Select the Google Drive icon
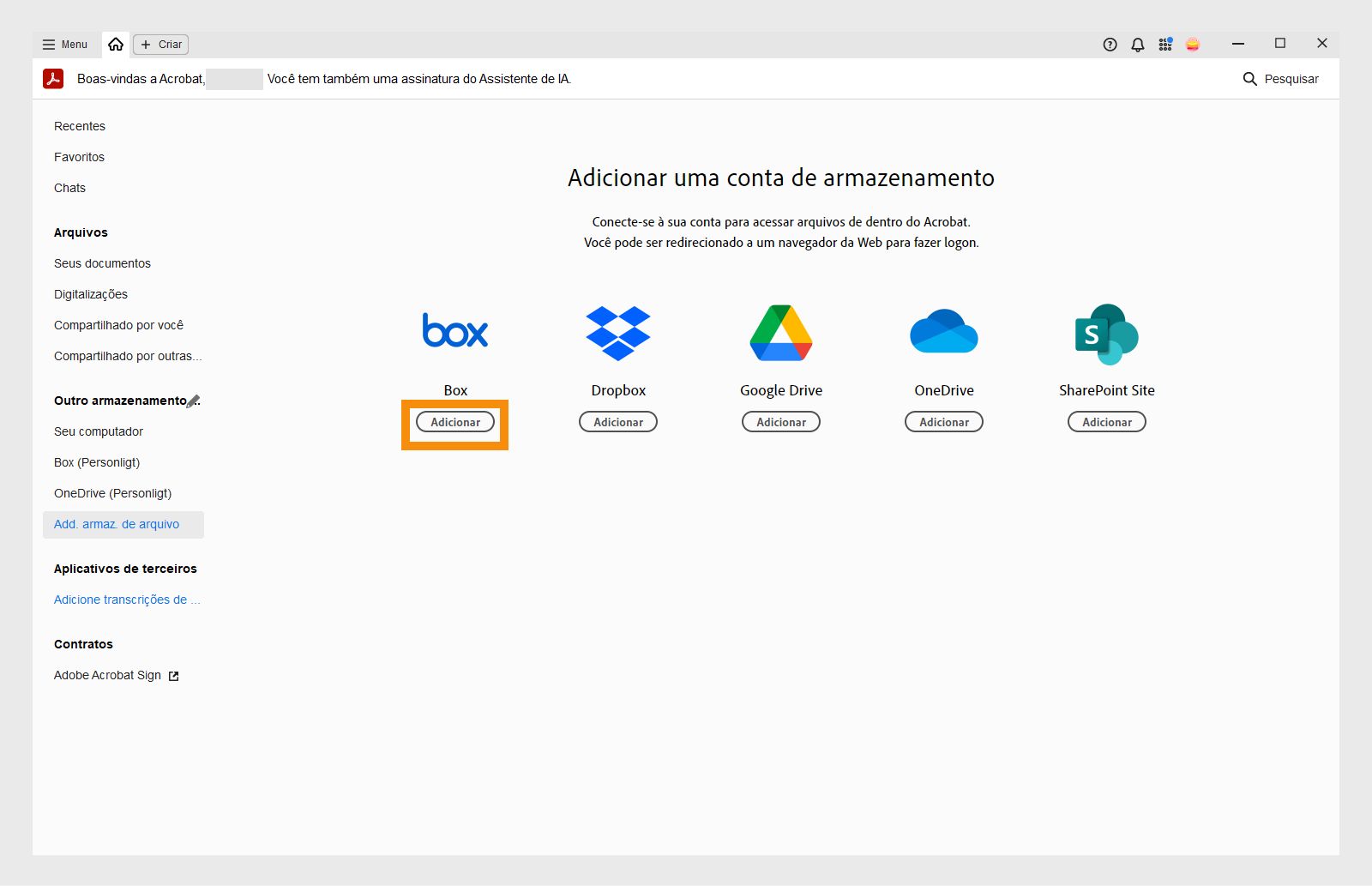 tap(780, 333)
